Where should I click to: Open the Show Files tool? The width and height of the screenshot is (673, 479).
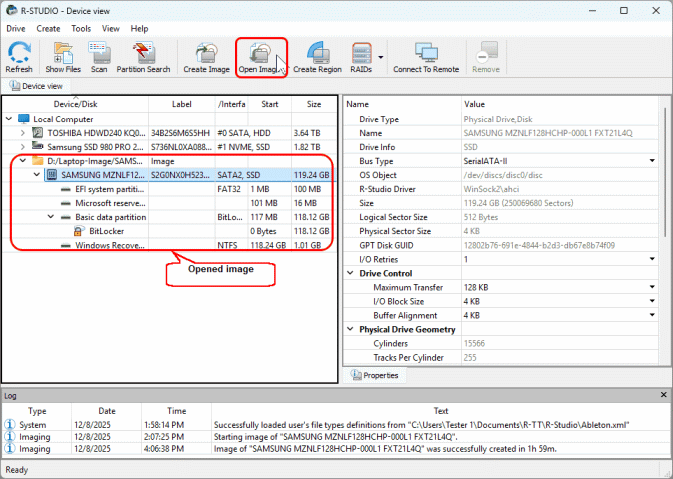point(63,57)
